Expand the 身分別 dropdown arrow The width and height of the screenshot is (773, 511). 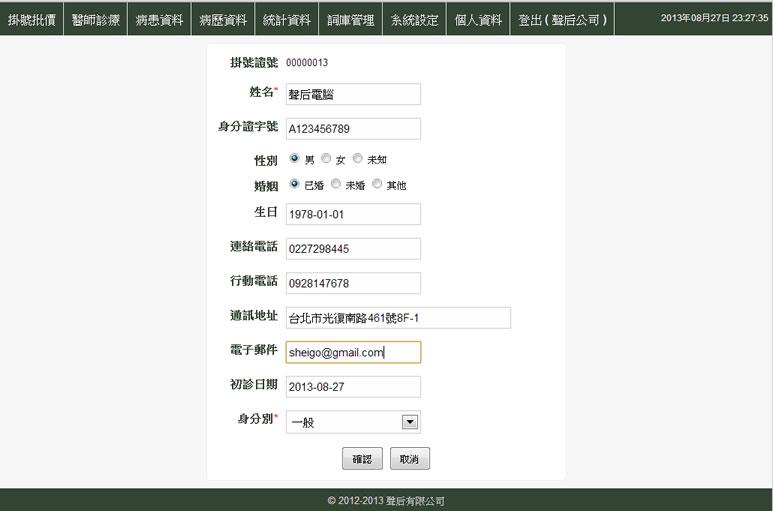[409, 422]
